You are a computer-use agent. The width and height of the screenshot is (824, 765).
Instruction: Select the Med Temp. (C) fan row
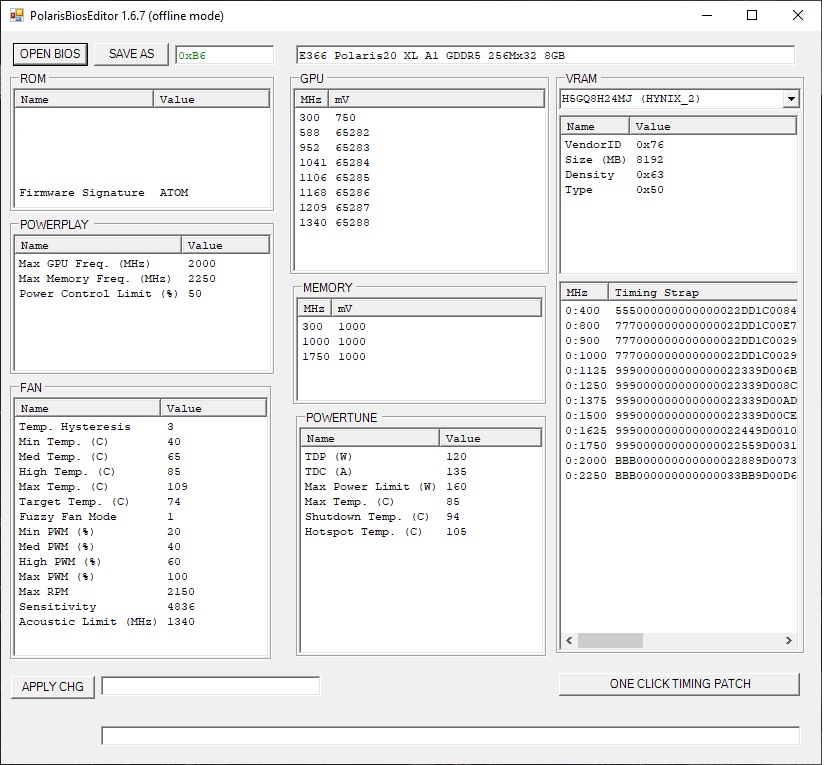click(x=140, y=457)
